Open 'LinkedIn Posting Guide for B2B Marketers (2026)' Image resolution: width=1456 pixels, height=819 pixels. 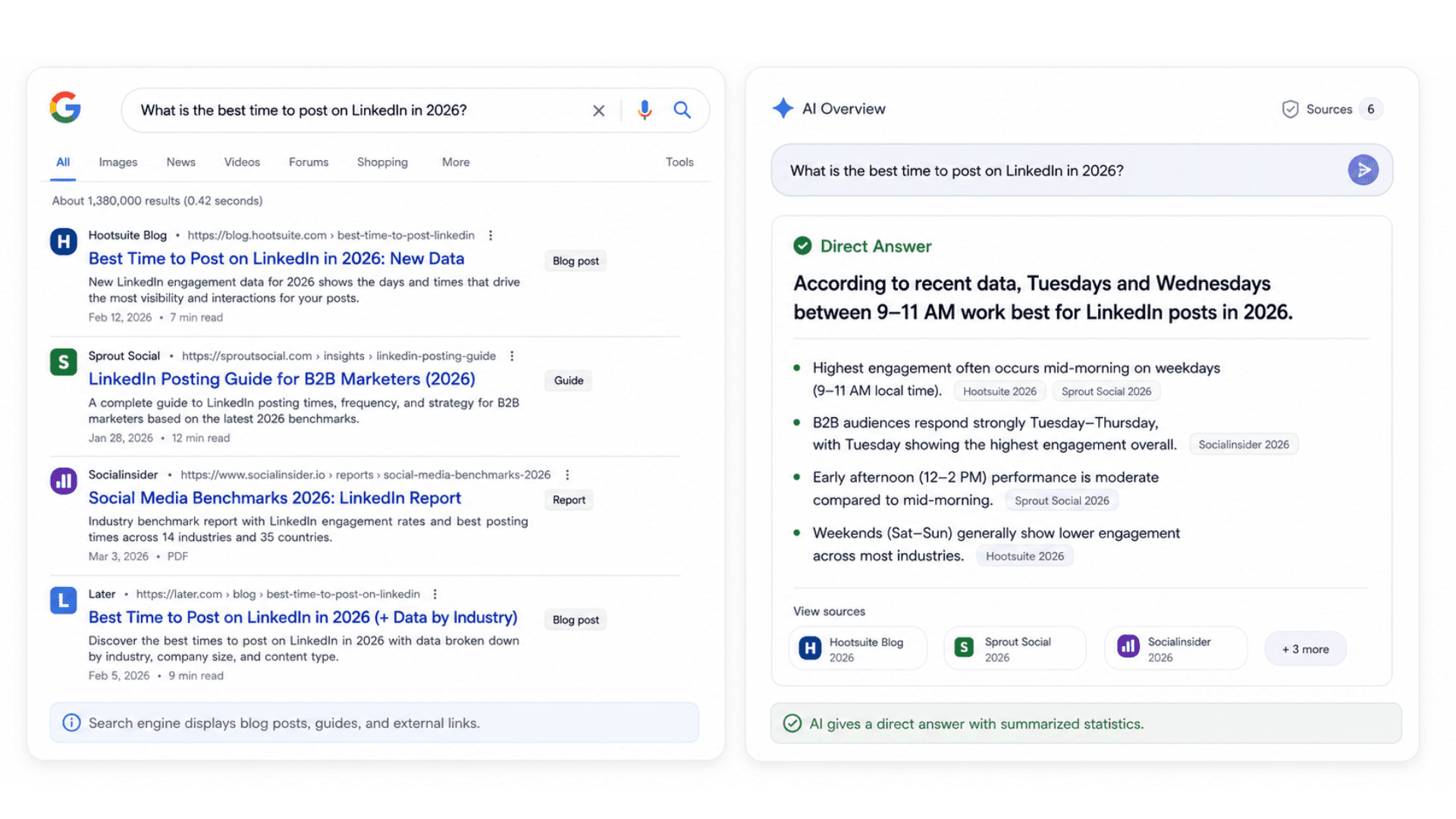tap(282, 379)
